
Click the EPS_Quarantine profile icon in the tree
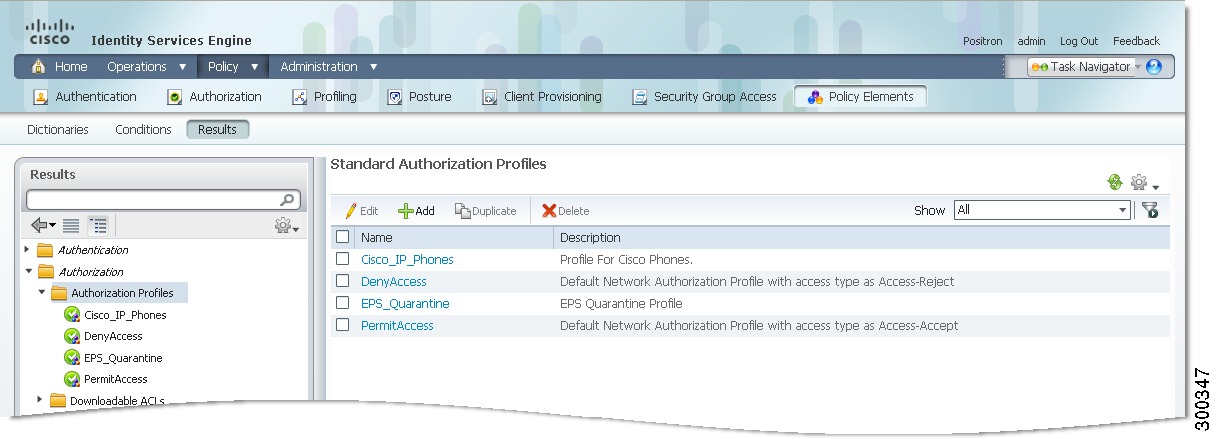(72, 358)
